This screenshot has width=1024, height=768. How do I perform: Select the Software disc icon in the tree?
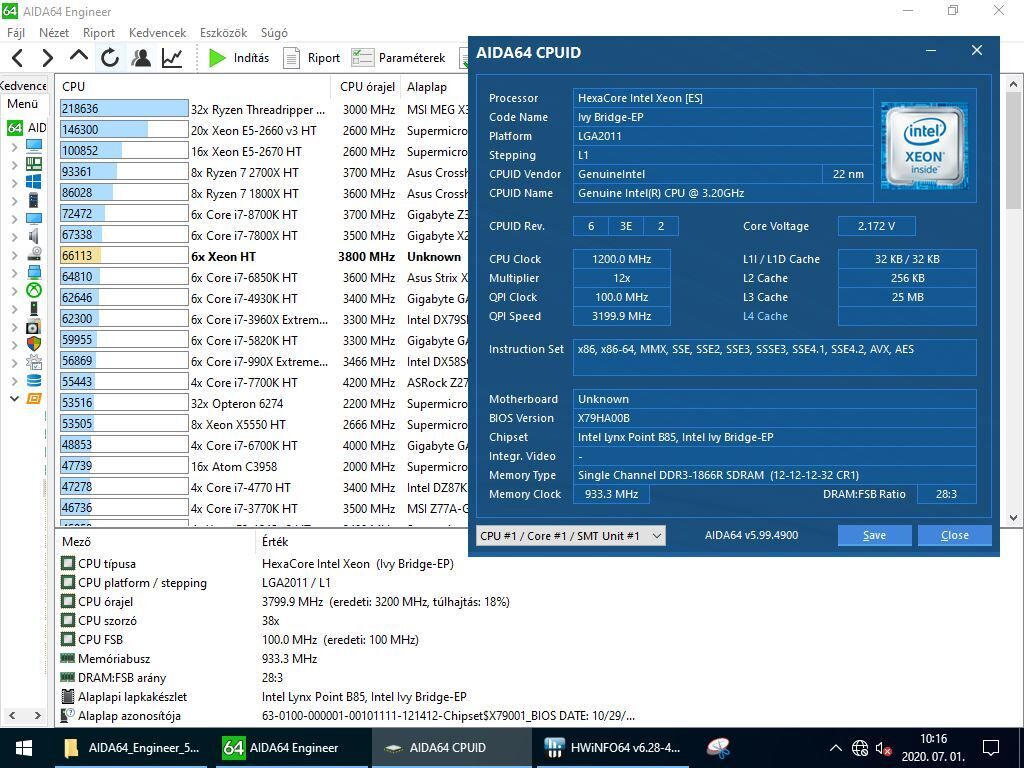34,327
